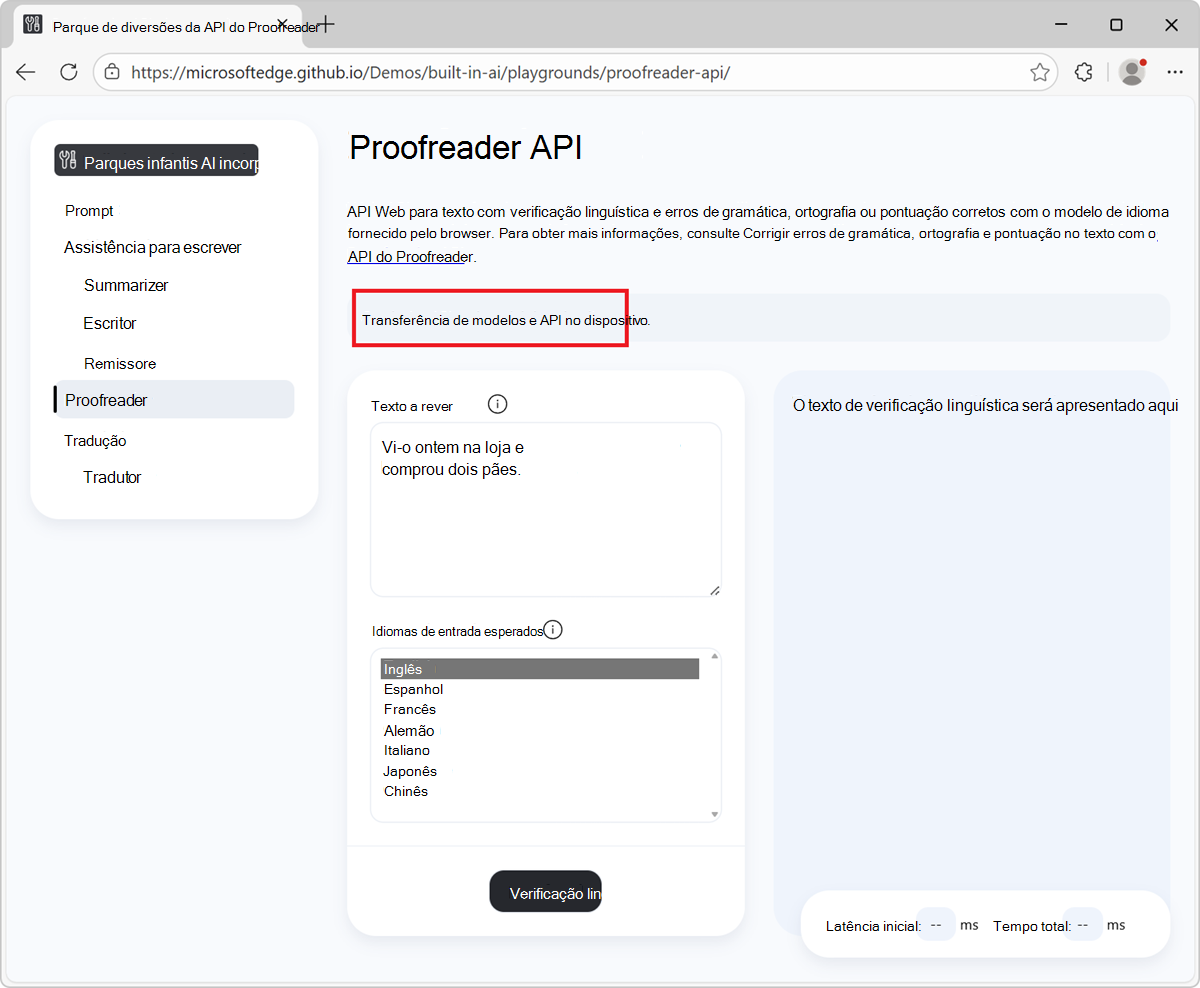Click the Latência inicial value field

[936, 925]
